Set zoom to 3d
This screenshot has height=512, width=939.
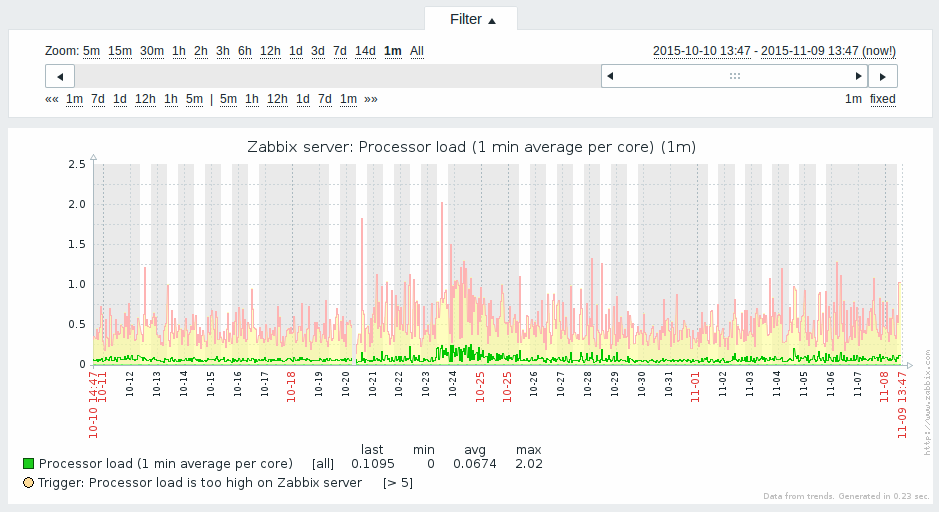click(318, 51)
